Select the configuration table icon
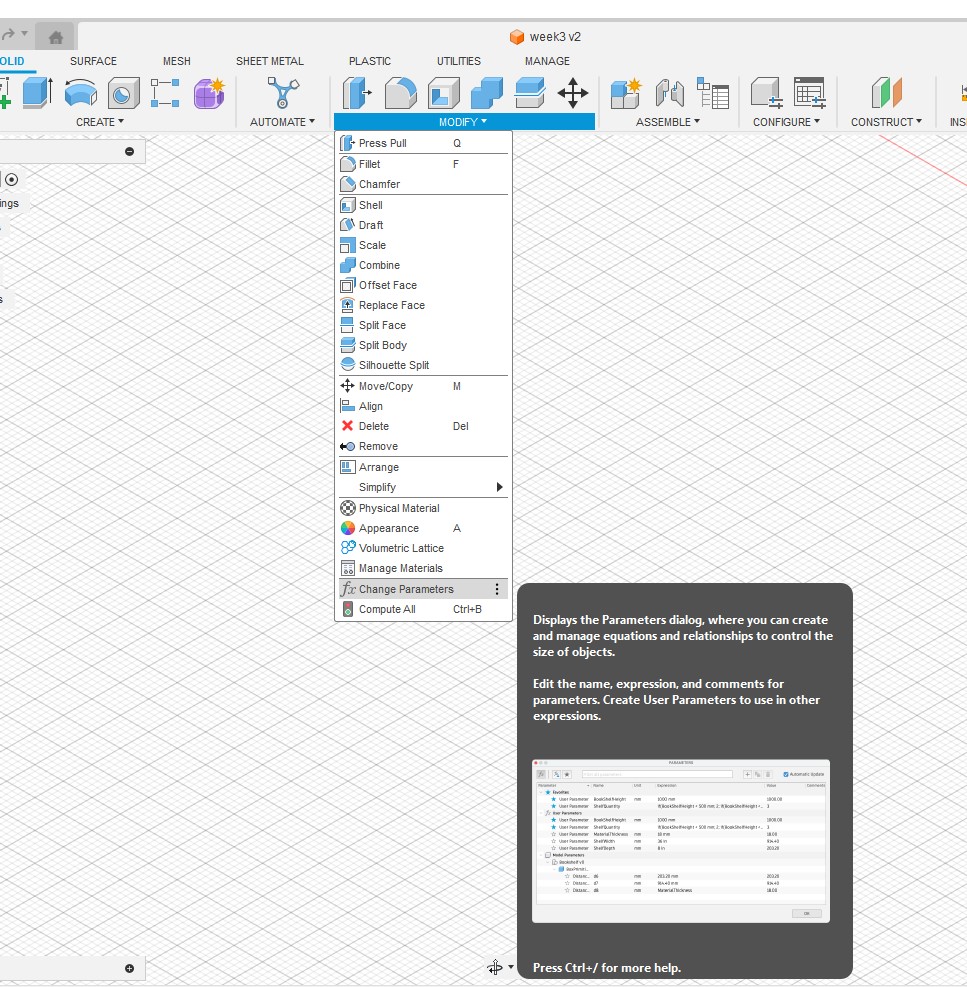This screenshot has height=987, width=967. pyautogui.click(x=810, y=93)
